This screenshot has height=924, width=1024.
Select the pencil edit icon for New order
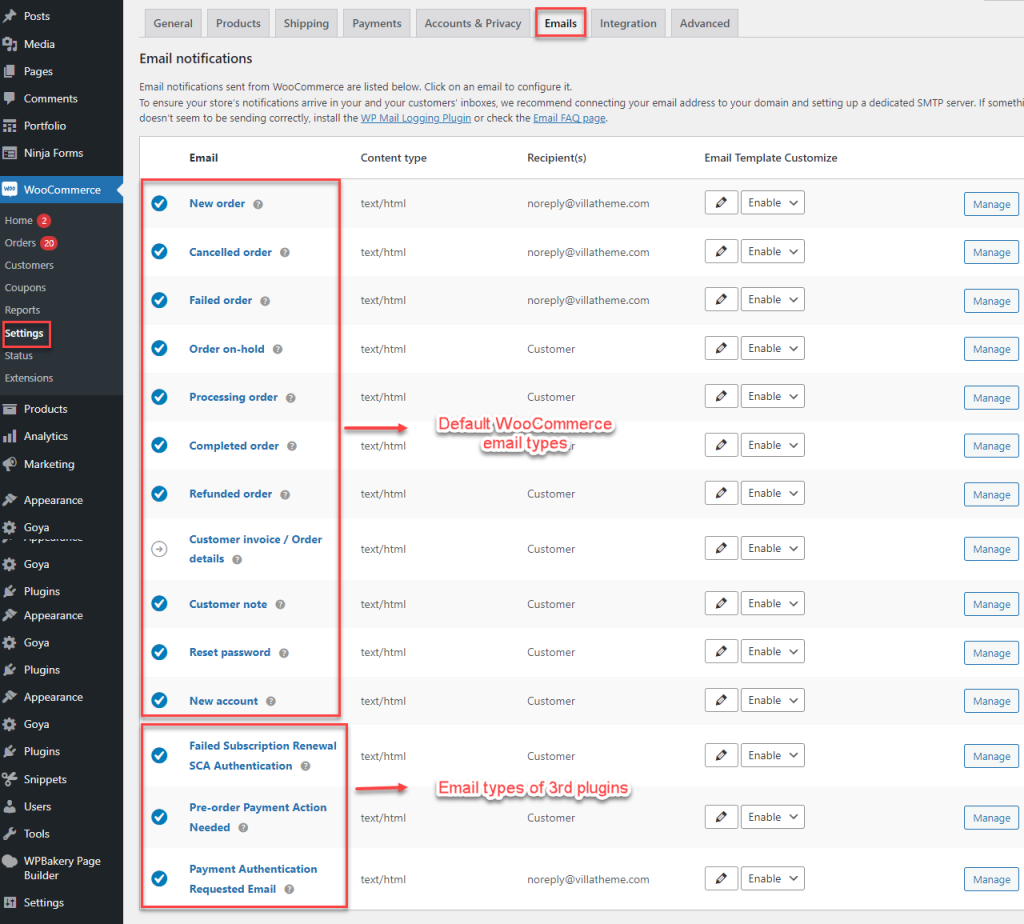coord(721,202)
